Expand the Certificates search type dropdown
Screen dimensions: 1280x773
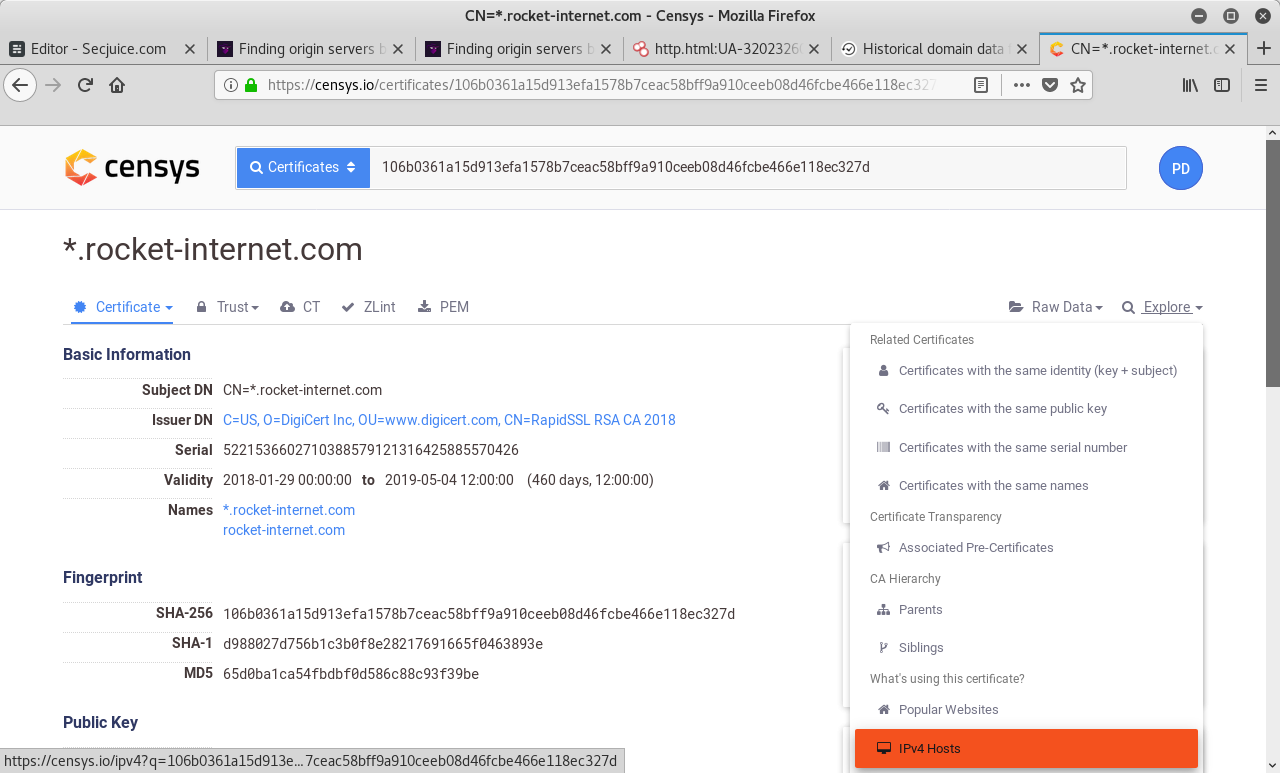tap(303, 168)
